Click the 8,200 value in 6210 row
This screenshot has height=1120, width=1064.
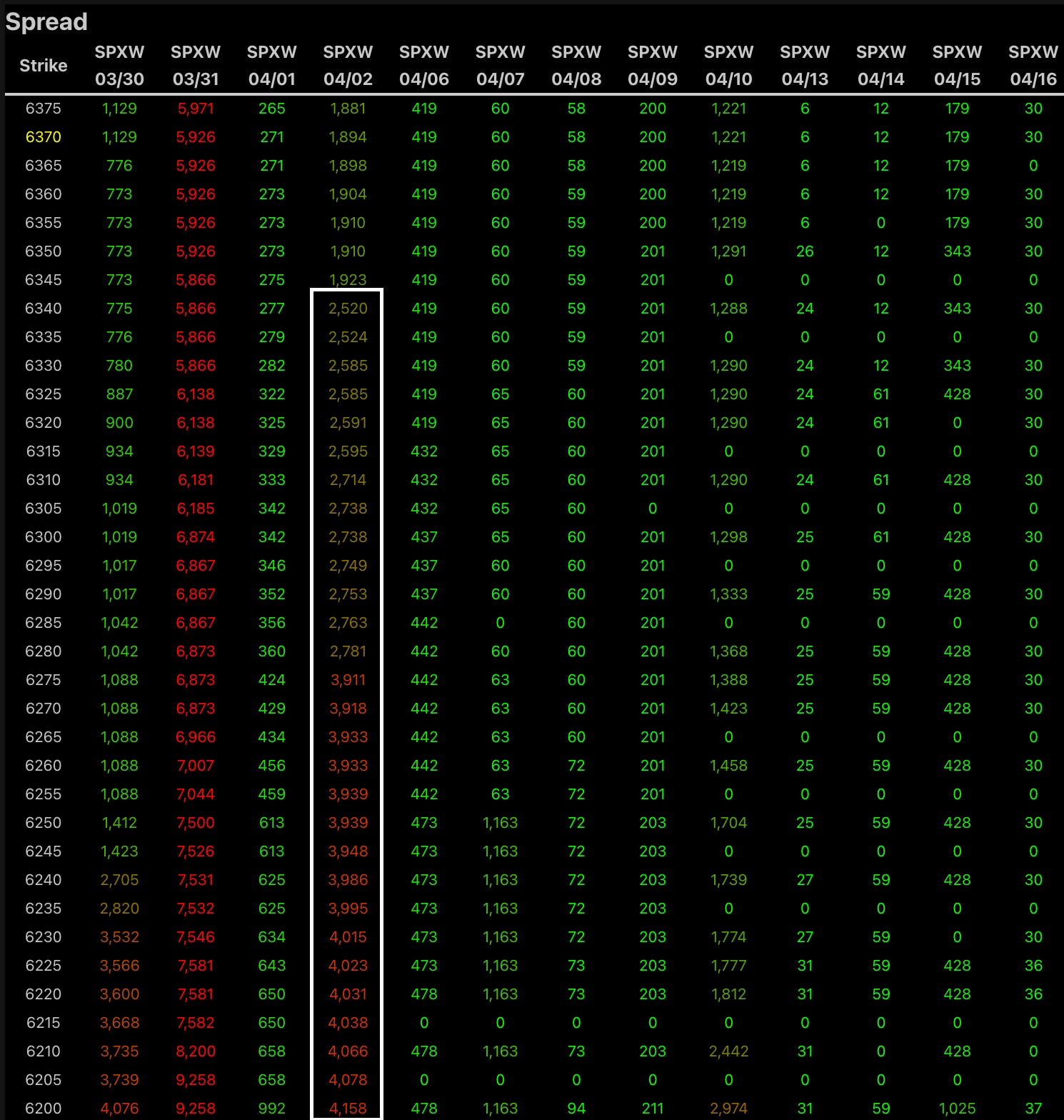[x=196, y=1051]
